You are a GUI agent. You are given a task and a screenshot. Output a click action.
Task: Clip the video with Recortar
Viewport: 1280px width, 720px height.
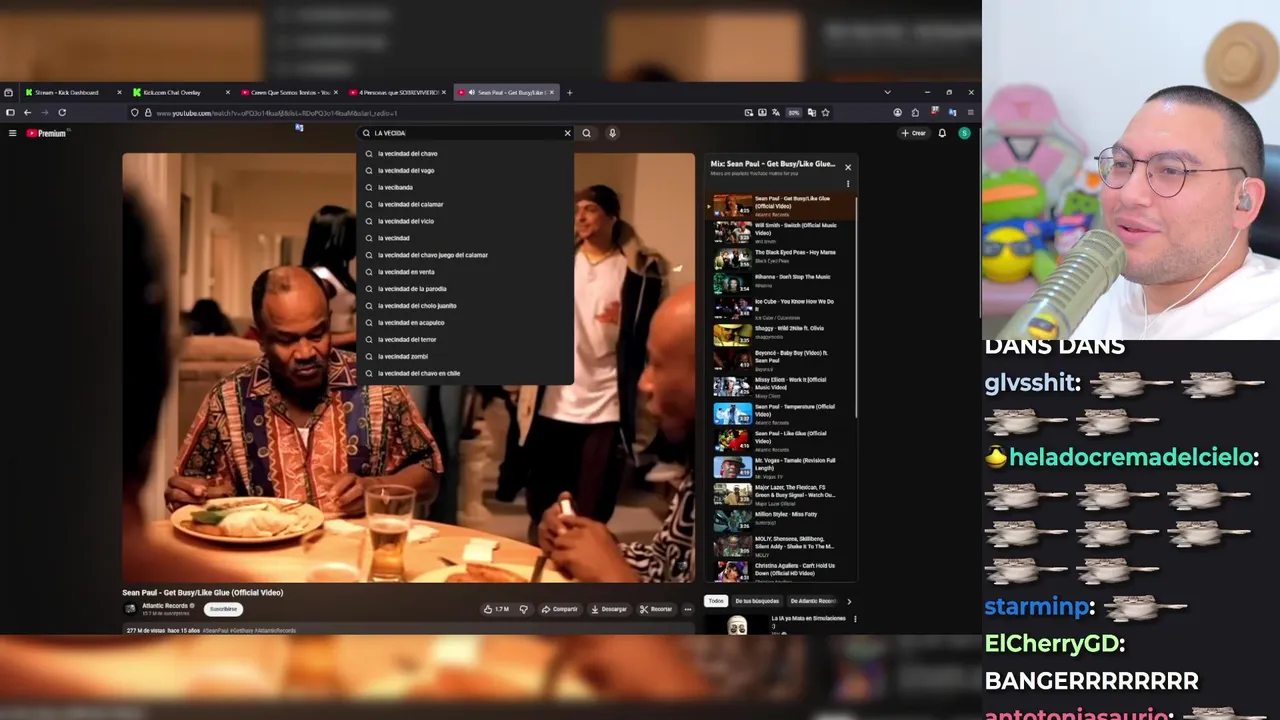pos(657,609)
